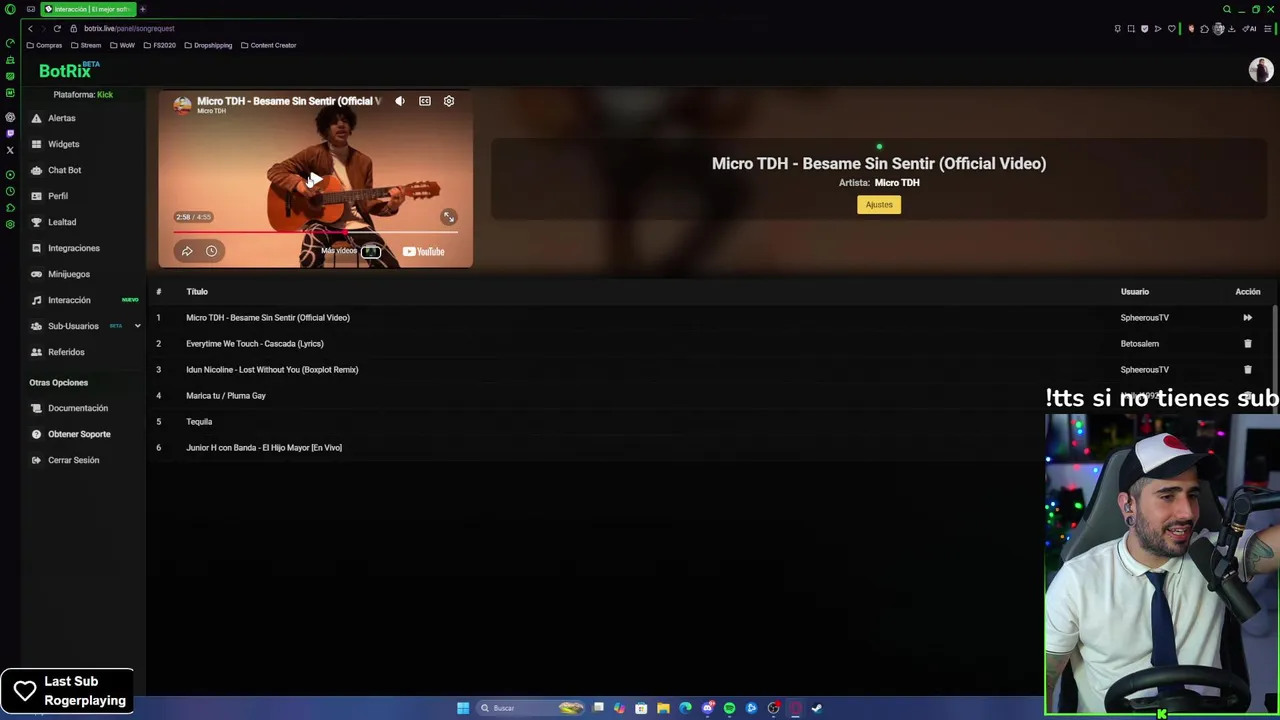Mute the YouTube video player
The height and width of the screenshot is (720, 1280).
pos(400,101)
